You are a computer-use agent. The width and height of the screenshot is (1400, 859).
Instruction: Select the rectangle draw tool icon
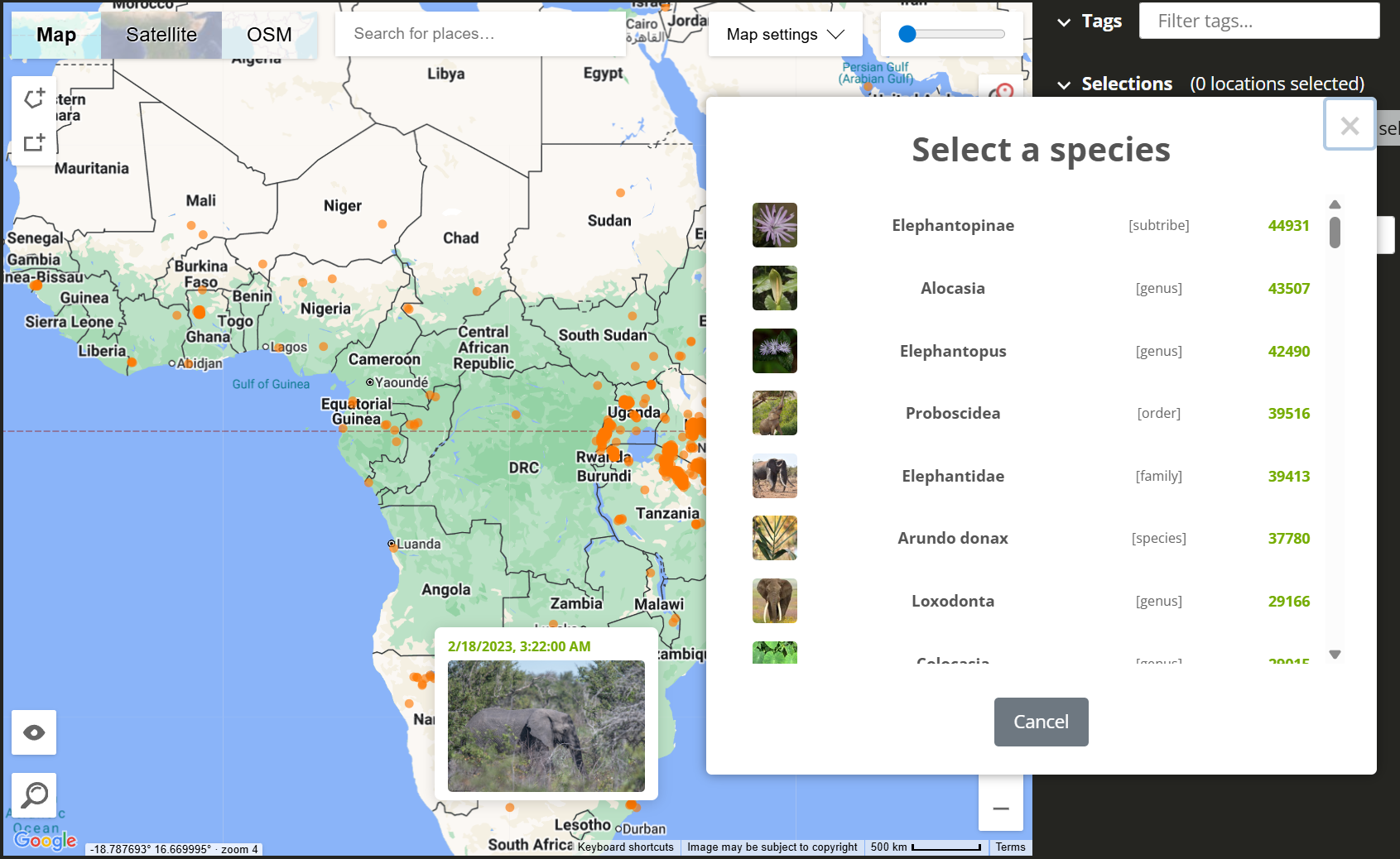coord(34,142)
